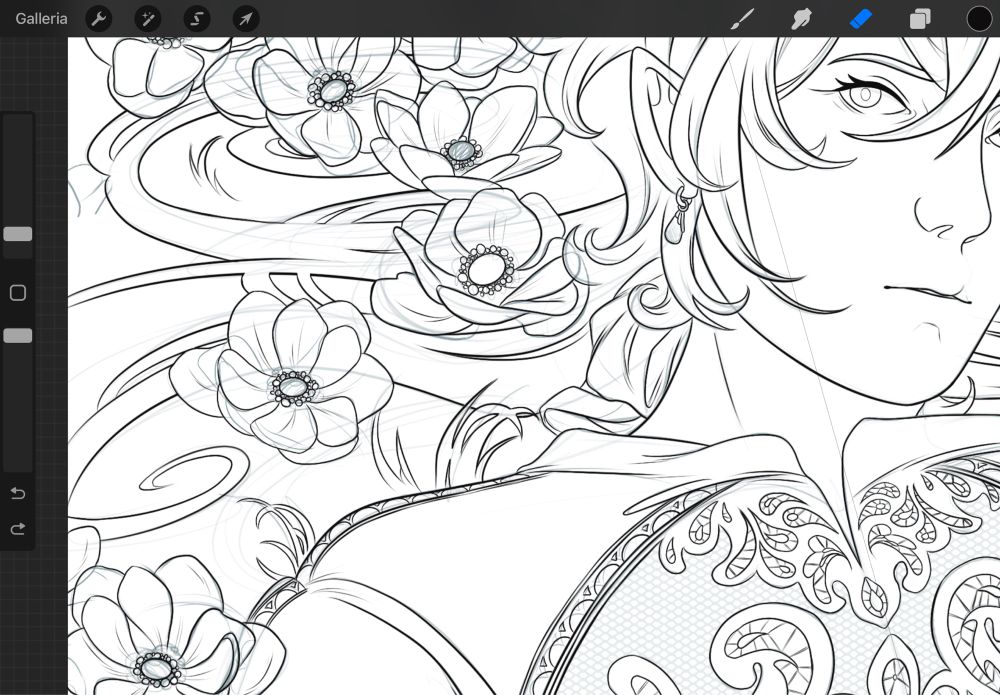This screenshot has height=695, width=1000.
Task: Redo the last undone stroke
Action: 18,529
